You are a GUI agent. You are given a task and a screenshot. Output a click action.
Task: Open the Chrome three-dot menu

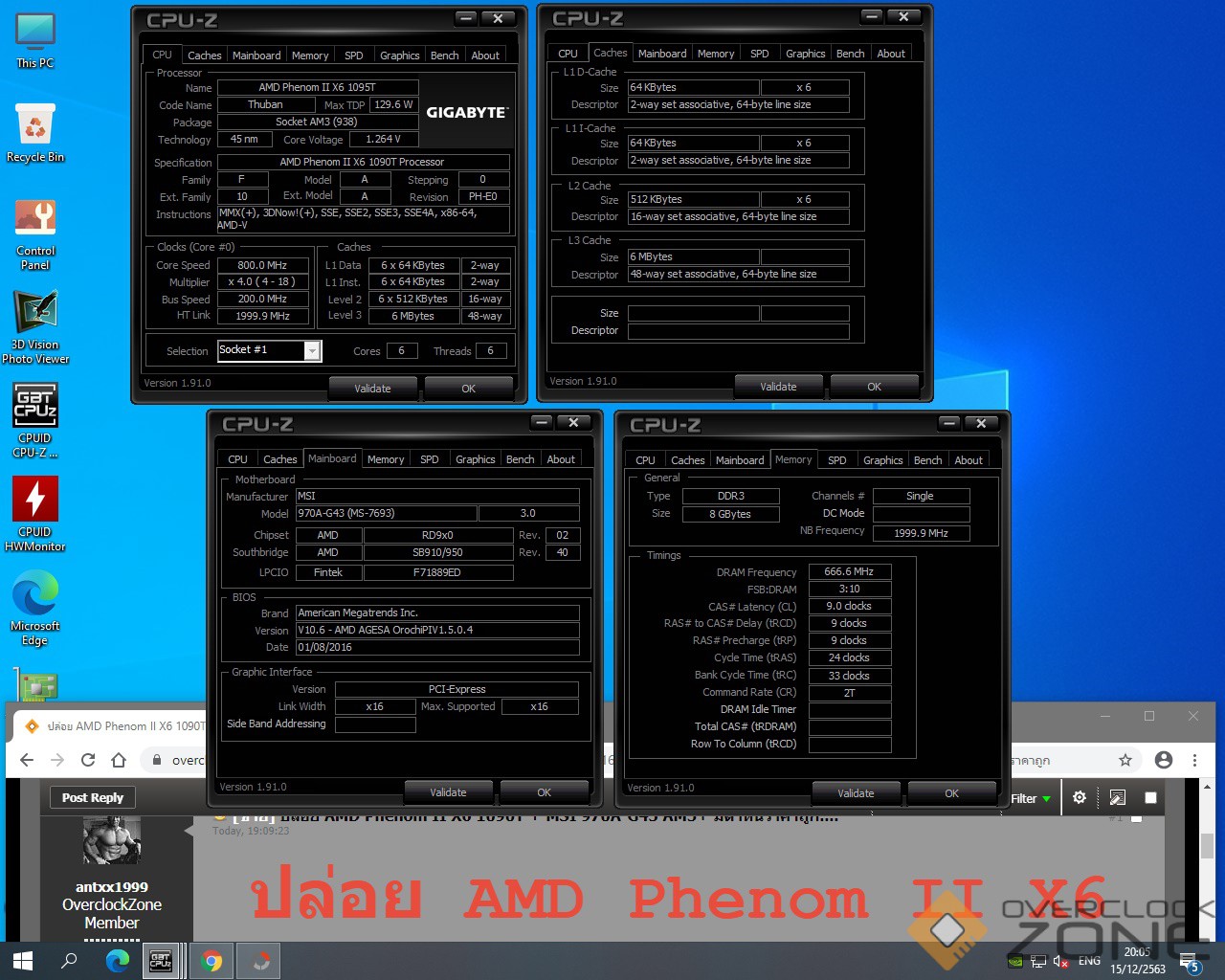[x=1194, y=760]
